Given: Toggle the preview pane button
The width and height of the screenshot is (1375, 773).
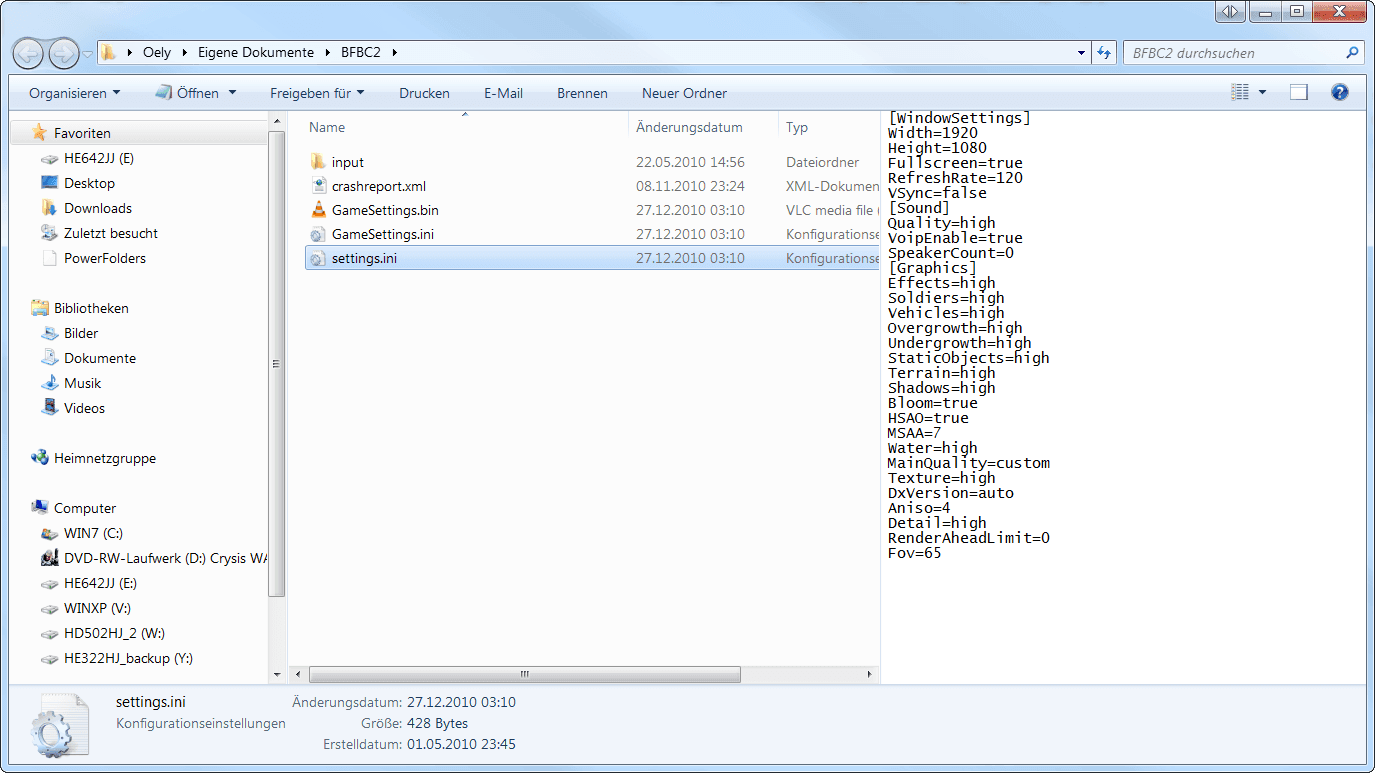Looking at the screenshot, I should pyautogui.click(x=1298, y=93).
